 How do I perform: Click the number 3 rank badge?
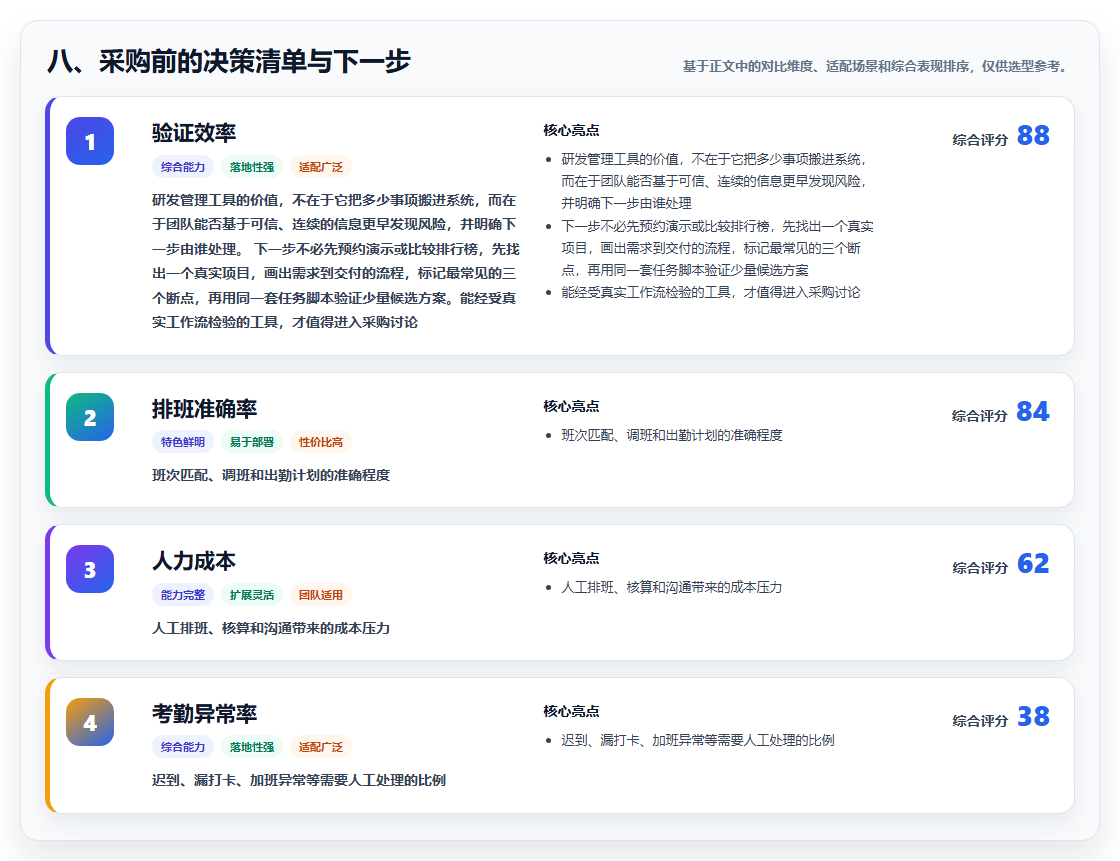[90, 569]
